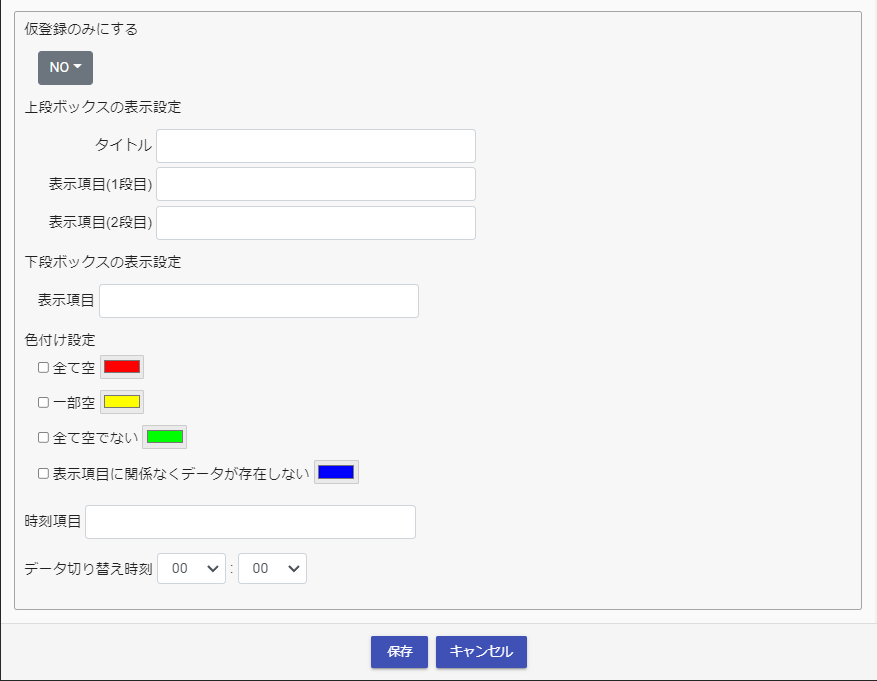Open the yellow color picker swatch

[x=122, y=402]
